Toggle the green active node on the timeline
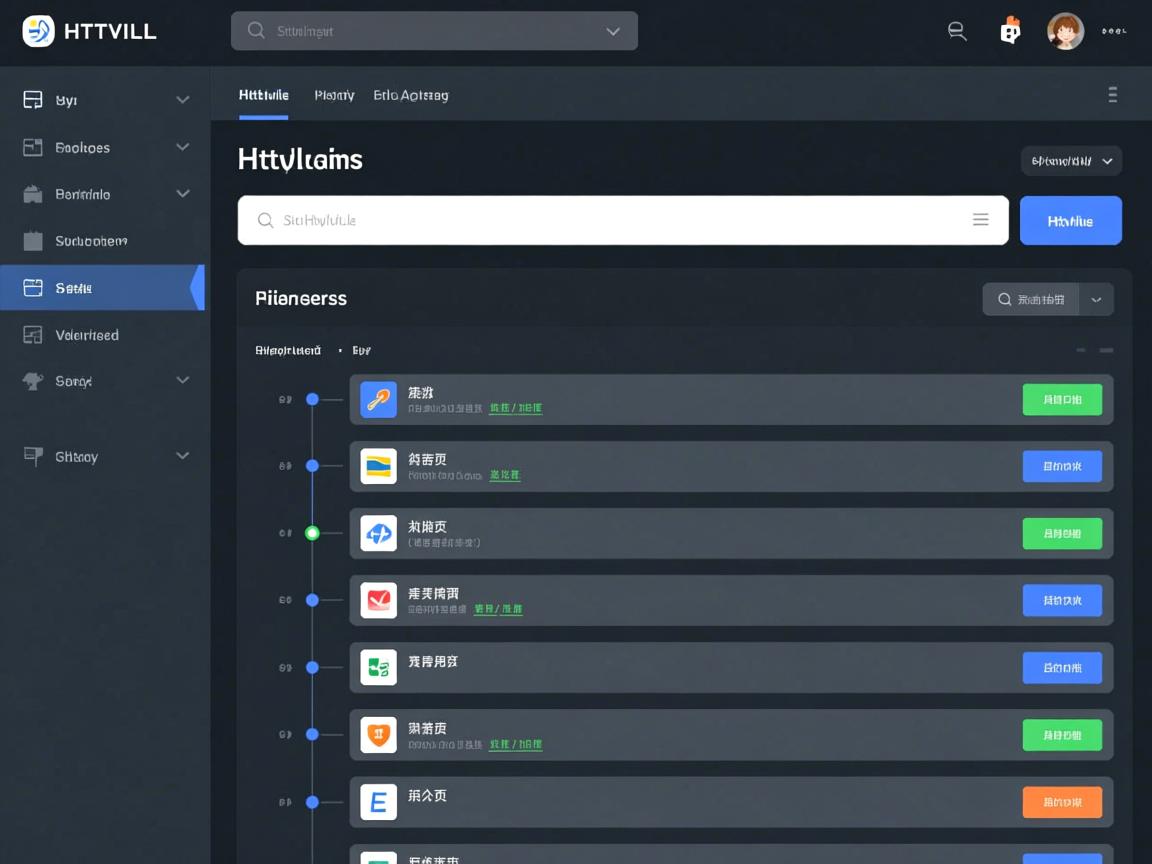 [x=311, y=533]
